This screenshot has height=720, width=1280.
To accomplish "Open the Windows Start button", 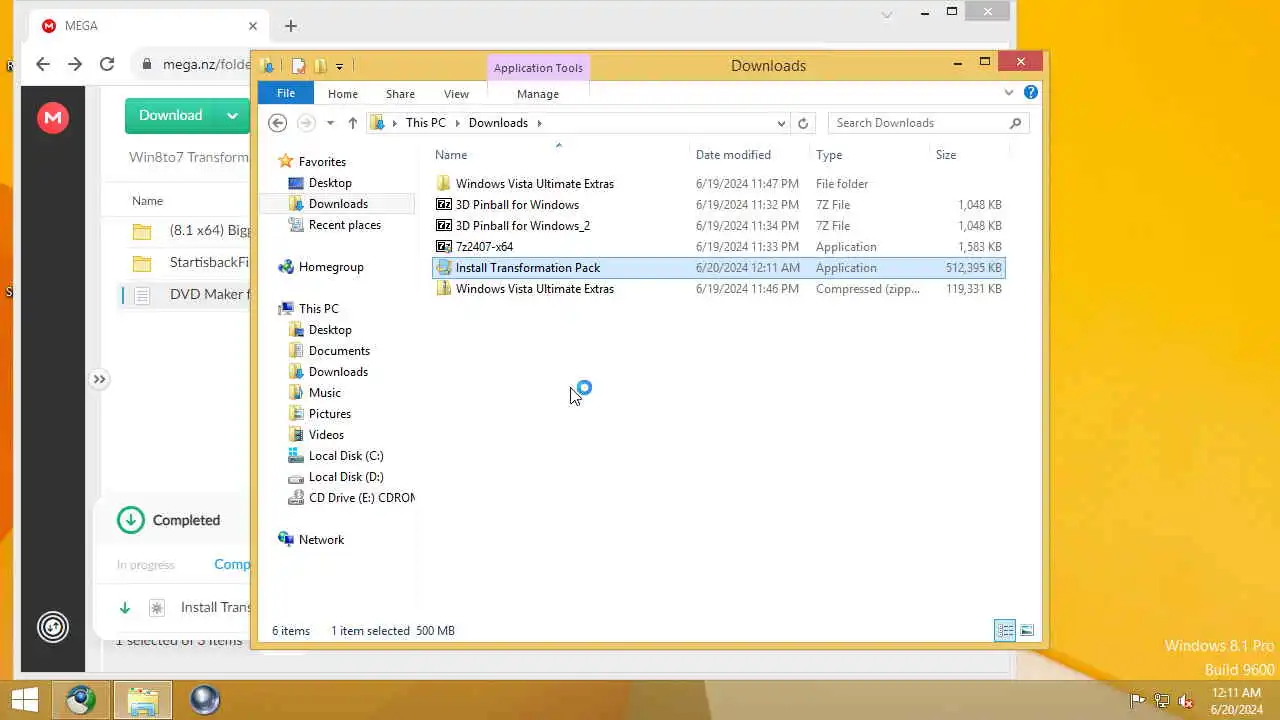I will (25, 700).
